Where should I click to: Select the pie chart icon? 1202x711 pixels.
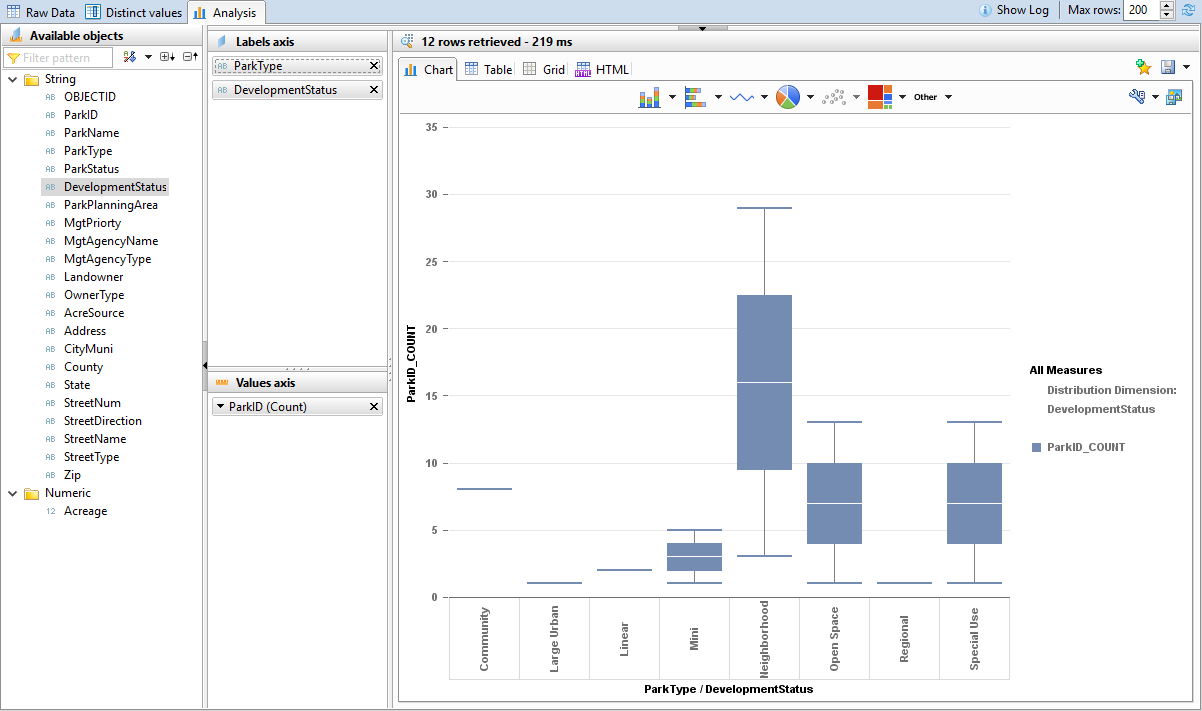click(788, 97)
